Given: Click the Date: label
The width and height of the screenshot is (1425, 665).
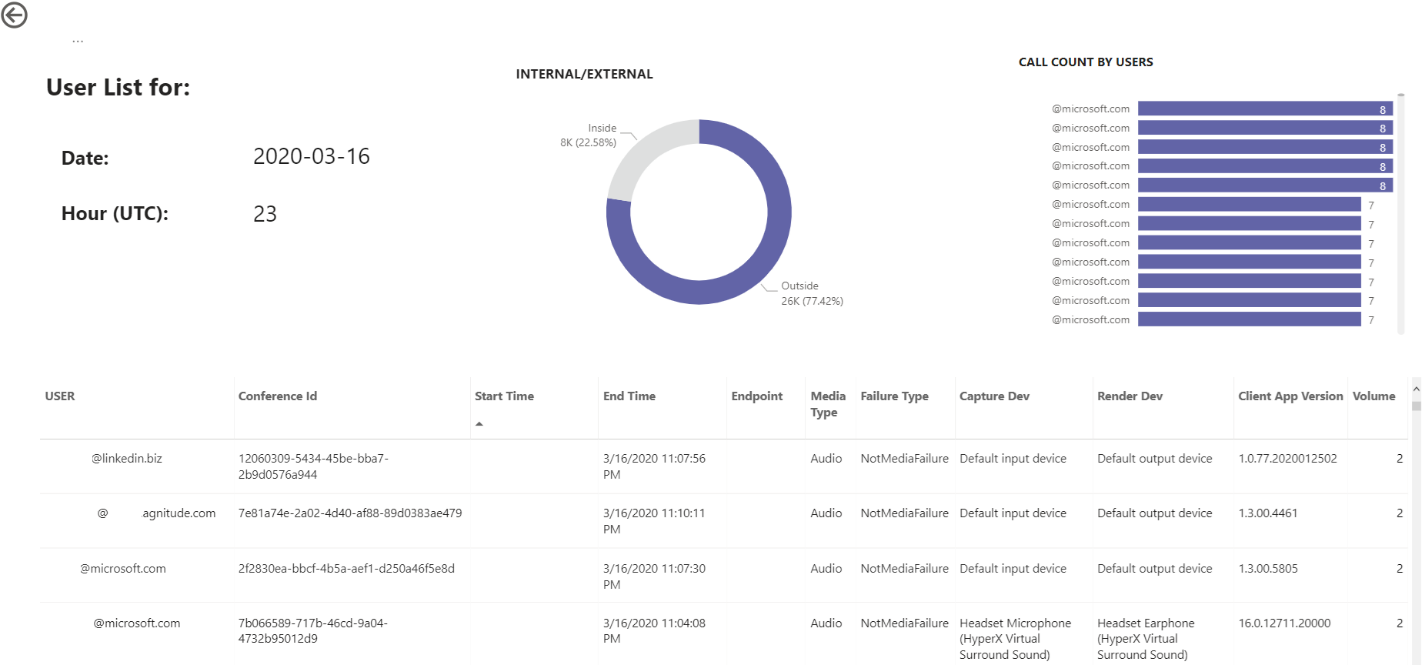Looking at the screenshot, I should (x=85, y=158).
